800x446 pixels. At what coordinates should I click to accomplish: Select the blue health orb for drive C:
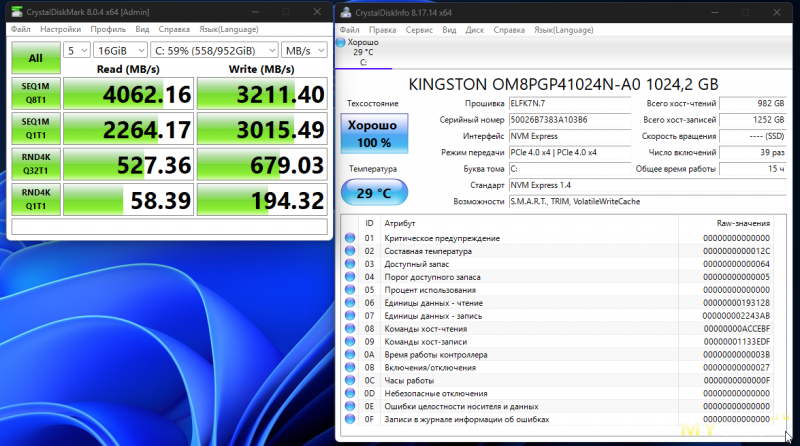point(341,42)
